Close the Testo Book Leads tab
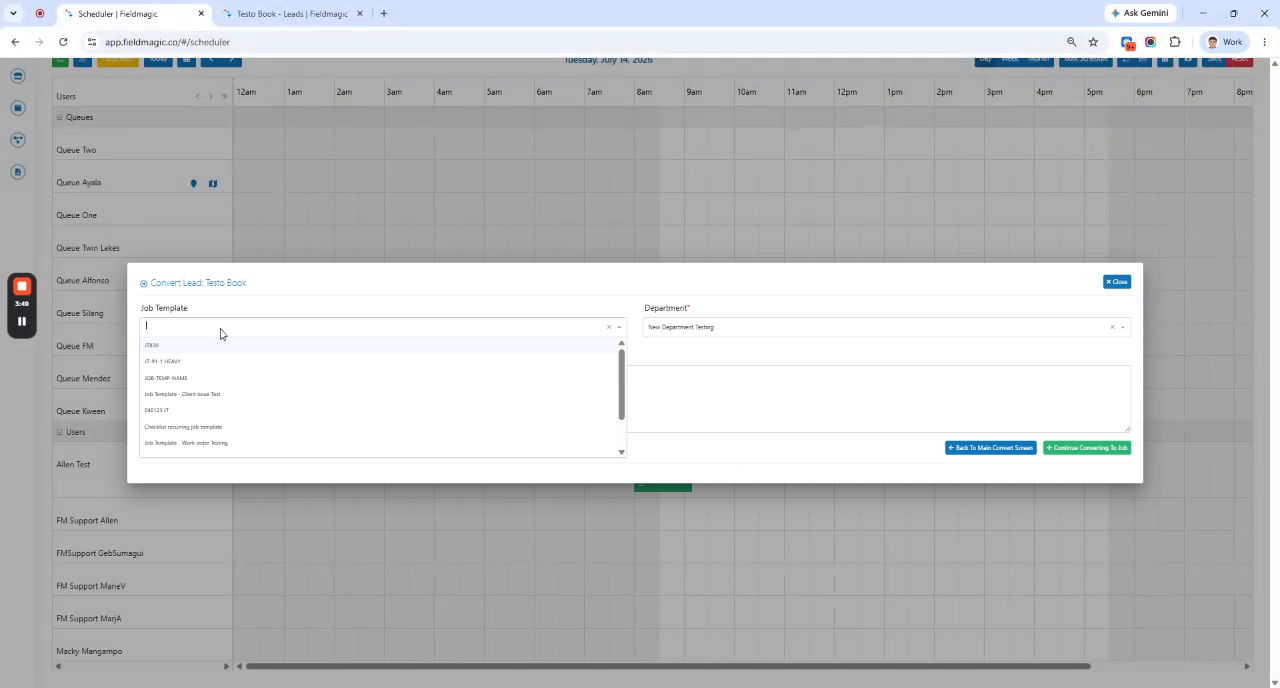 [x=360, y=14]
